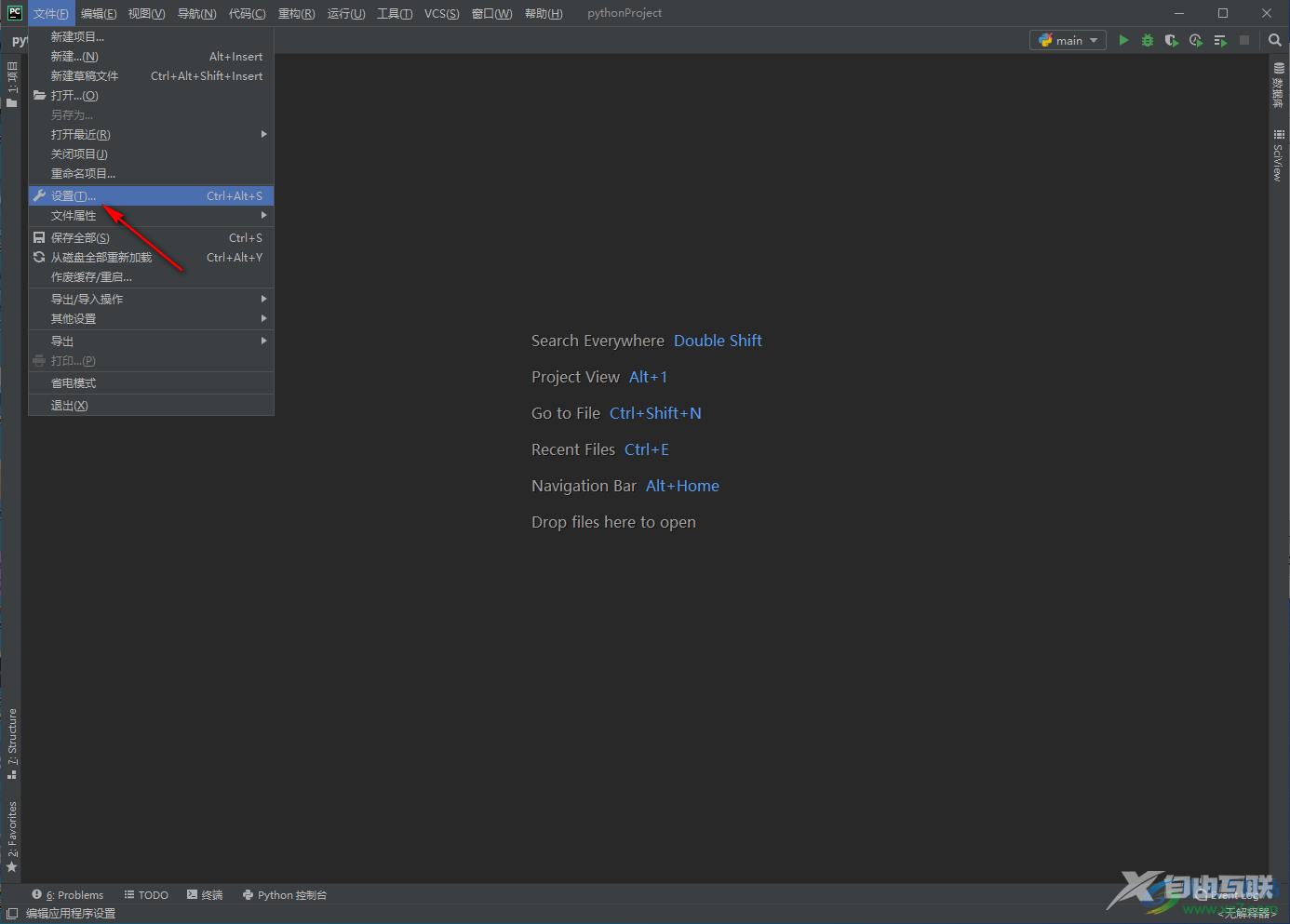Open the 文件(F) menu
The height and width of the screenshot is (924, 1290).
coord(51,13)
